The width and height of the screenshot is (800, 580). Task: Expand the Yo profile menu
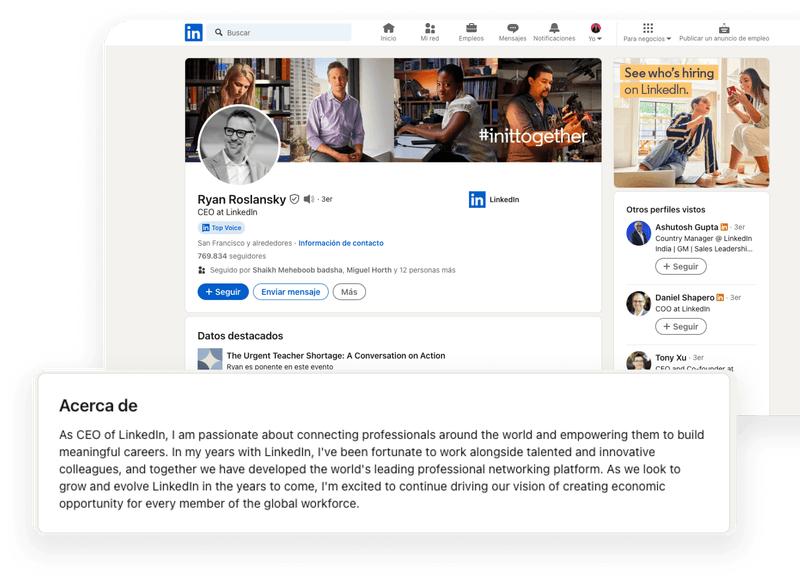click(595, 32)
